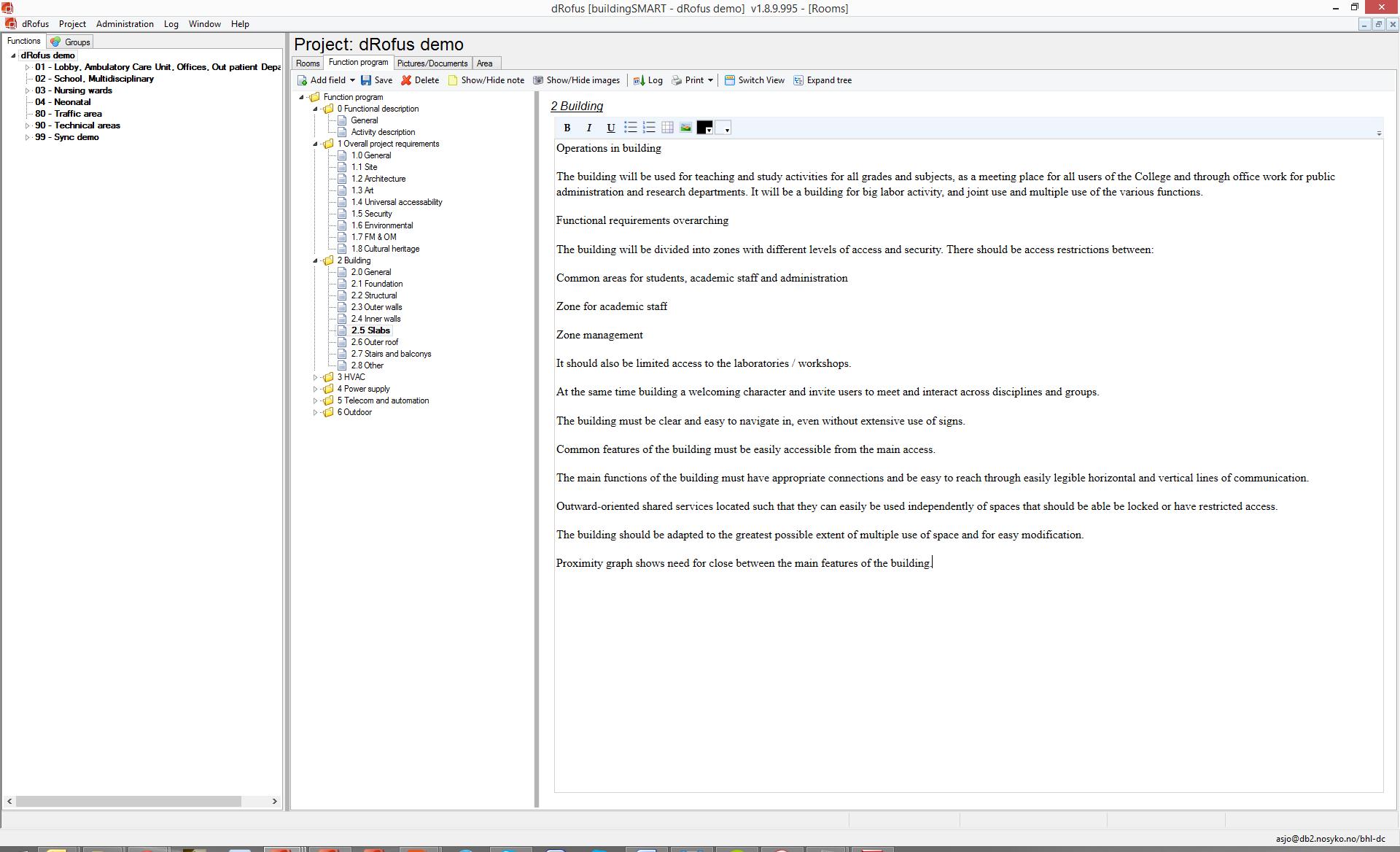Insert a bulleted list
The width and height of the screenshot is (1400, 852).
point(630,128)
